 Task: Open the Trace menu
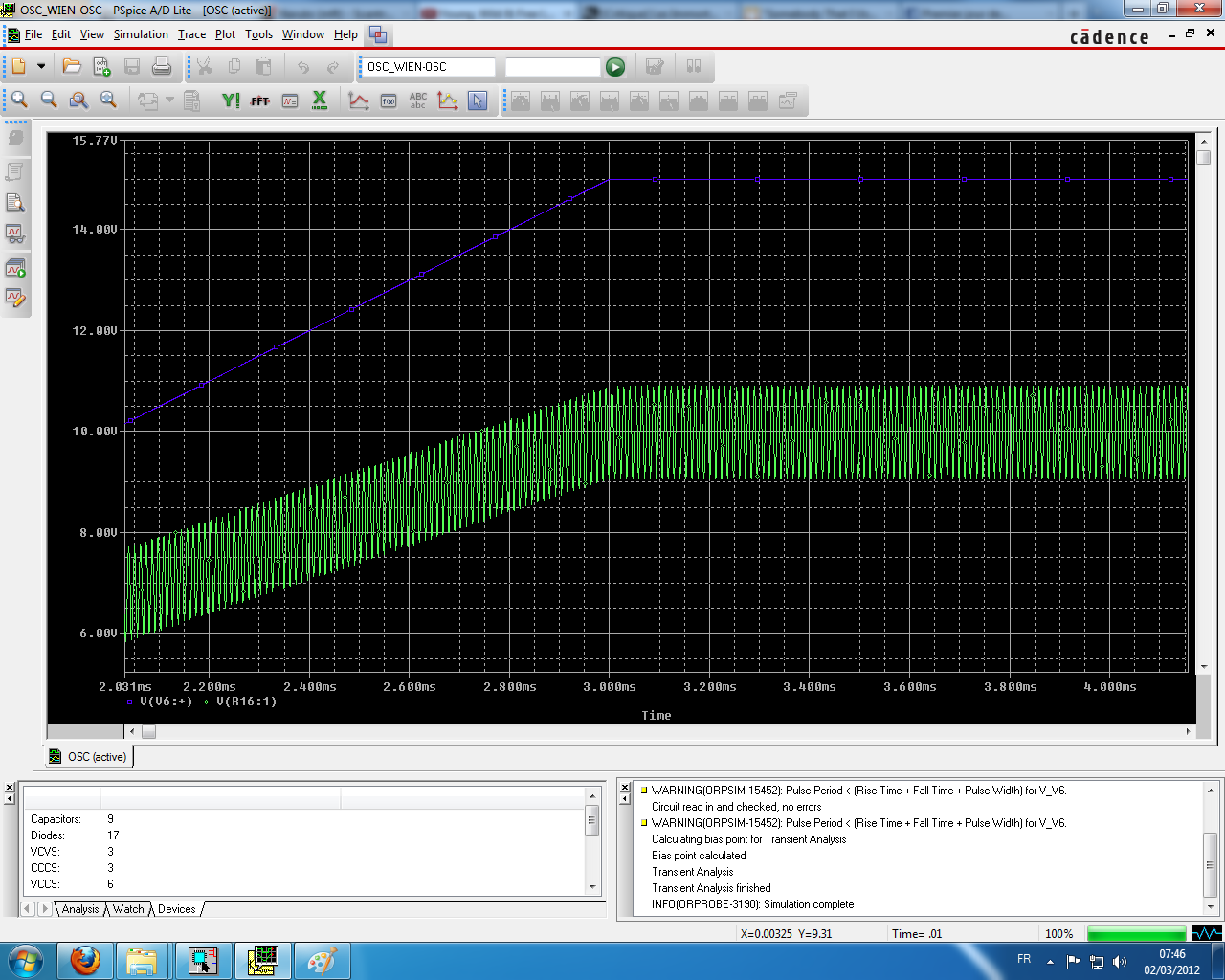191,34
